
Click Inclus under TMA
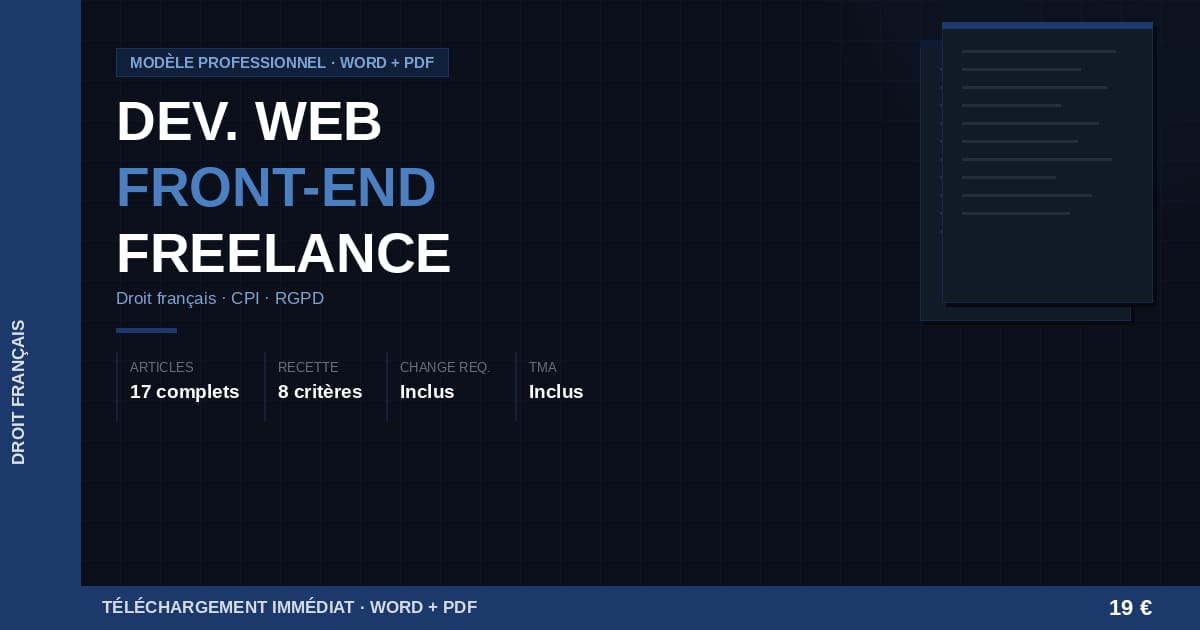coord(556,392)
